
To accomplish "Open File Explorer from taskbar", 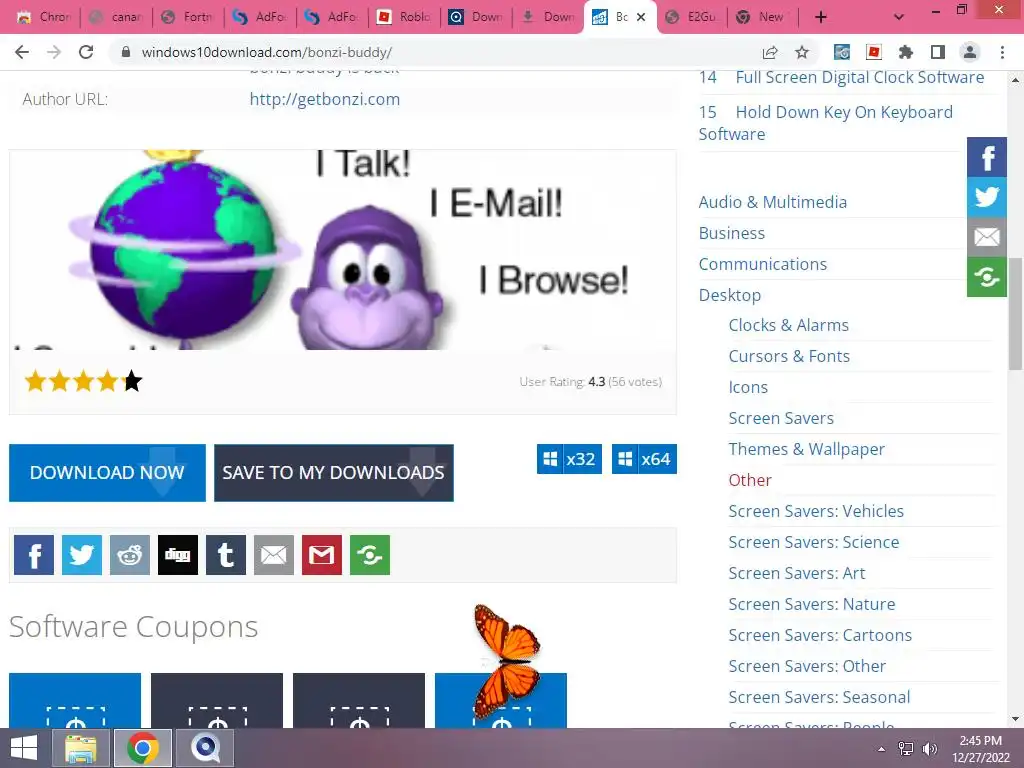I will coord(81,748).
